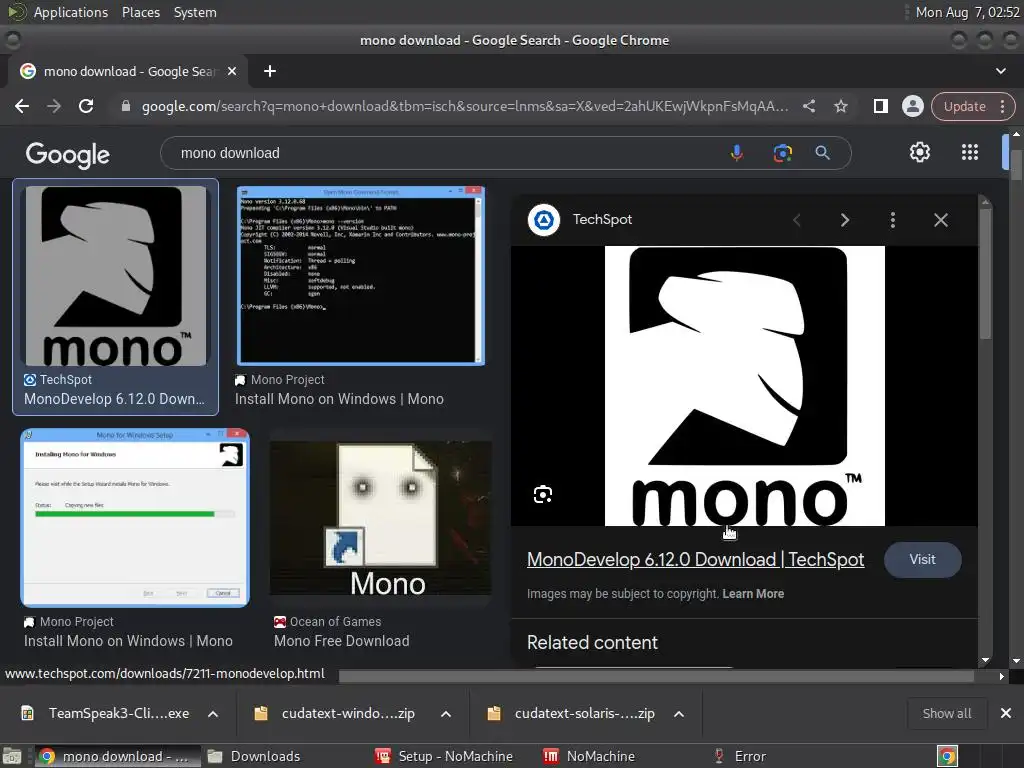Click the horizontal scrollbar at bottom
Screen dimensions: 1024x768
(656, 677)
